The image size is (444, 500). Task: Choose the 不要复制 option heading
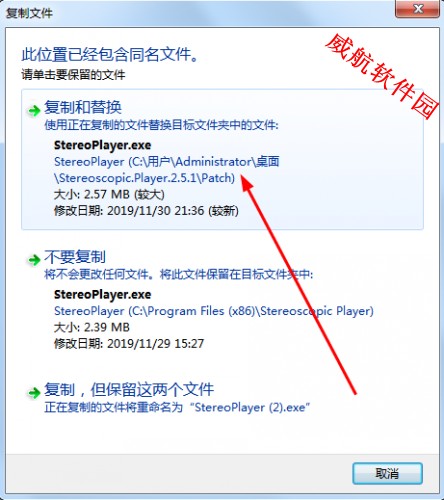pyautogui.click(x=75, y=257)
